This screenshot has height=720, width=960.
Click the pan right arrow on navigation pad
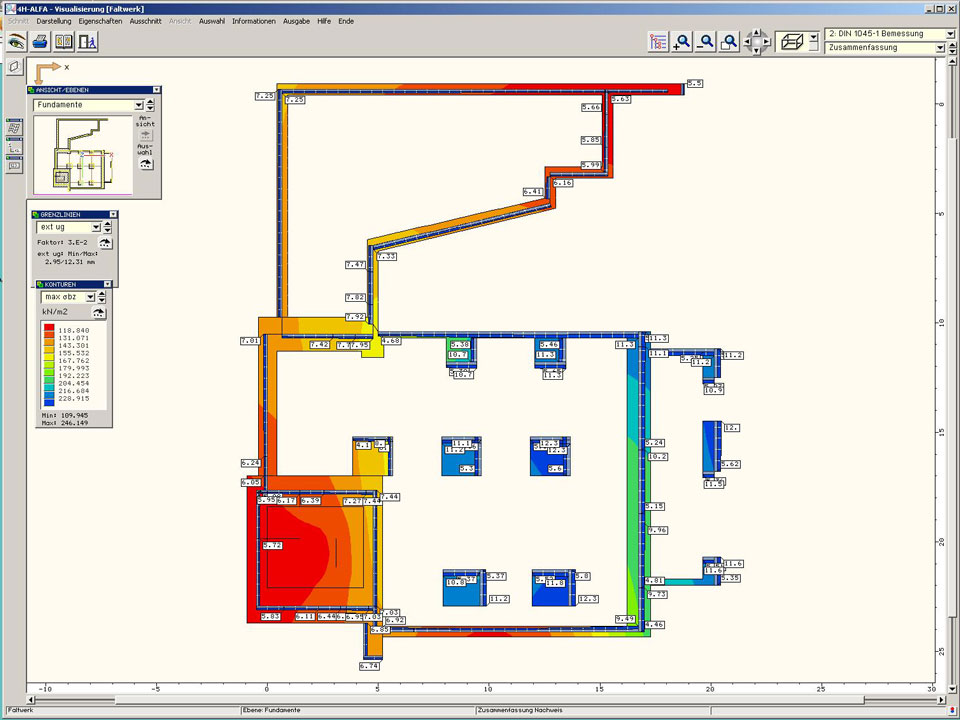coord(768,42)
